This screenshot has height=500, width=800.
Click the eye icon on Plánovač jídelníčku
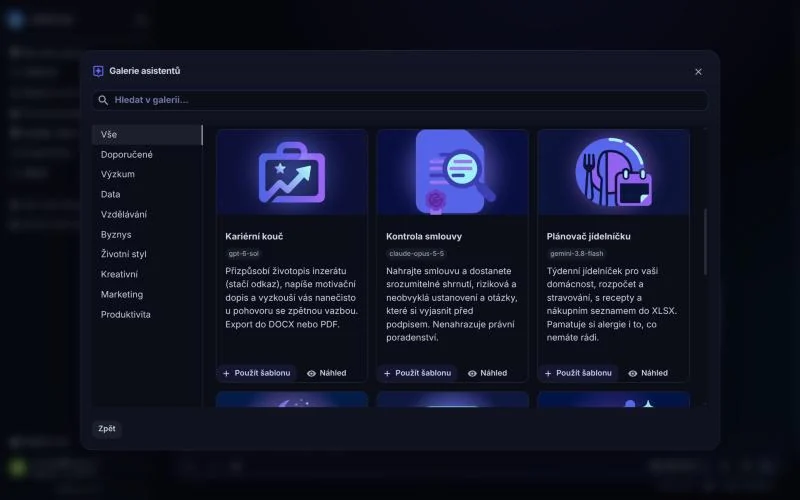[633, 373]
